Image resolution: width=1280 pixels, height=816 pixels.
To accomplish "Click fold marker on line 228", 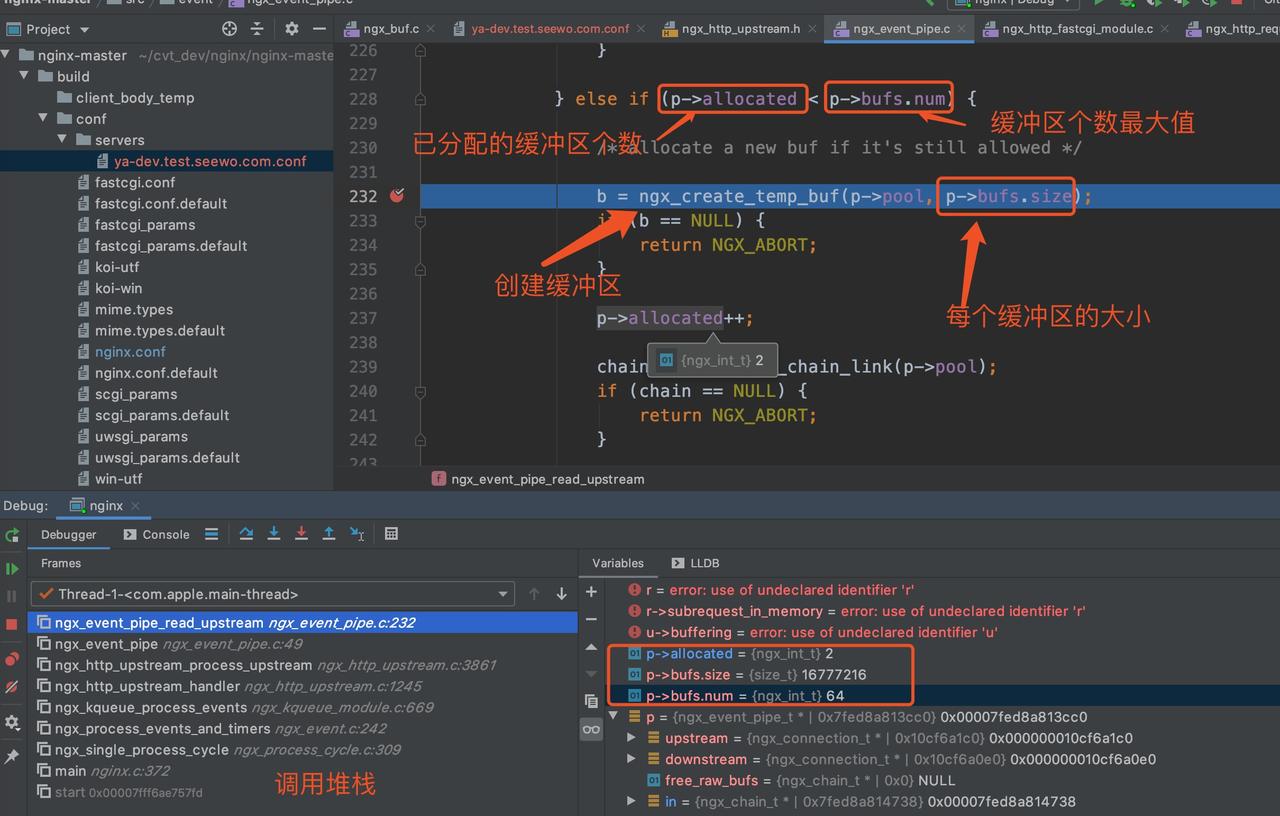I will point(420,99).
